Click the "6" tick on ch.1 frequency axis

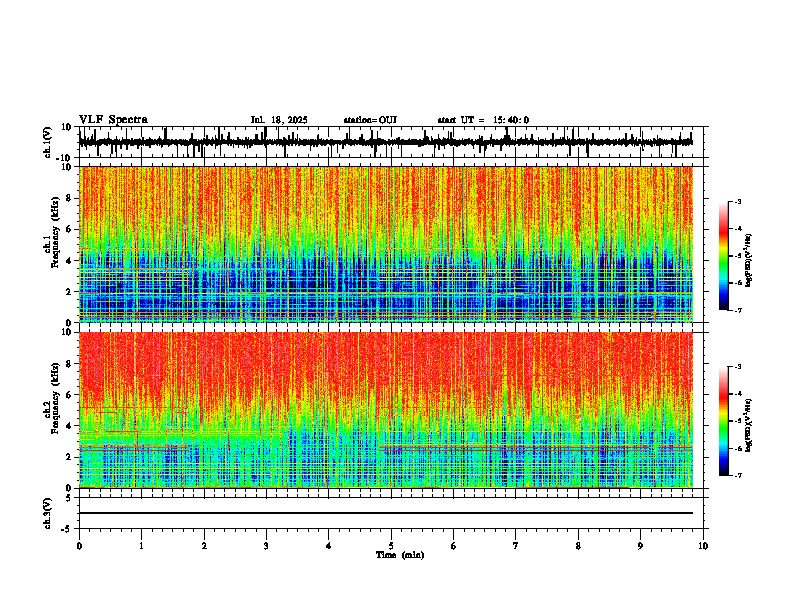(x=69, y=229)
